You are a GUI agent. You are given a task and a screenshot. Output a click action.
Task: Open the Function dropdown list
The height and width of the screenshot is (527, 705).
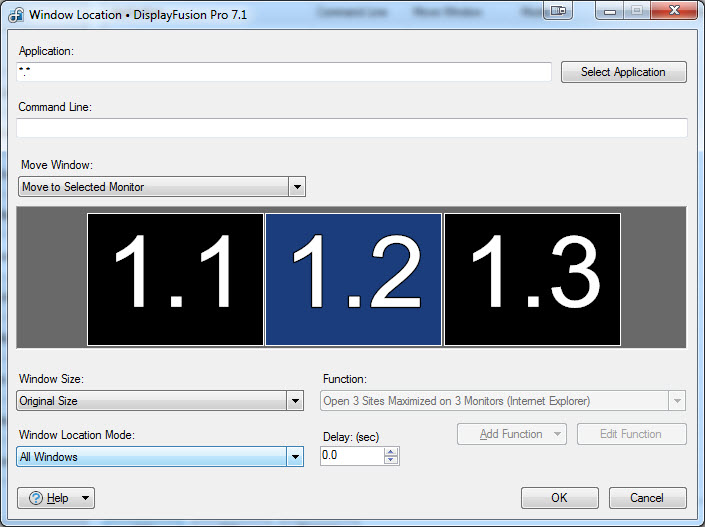(503, 401)
